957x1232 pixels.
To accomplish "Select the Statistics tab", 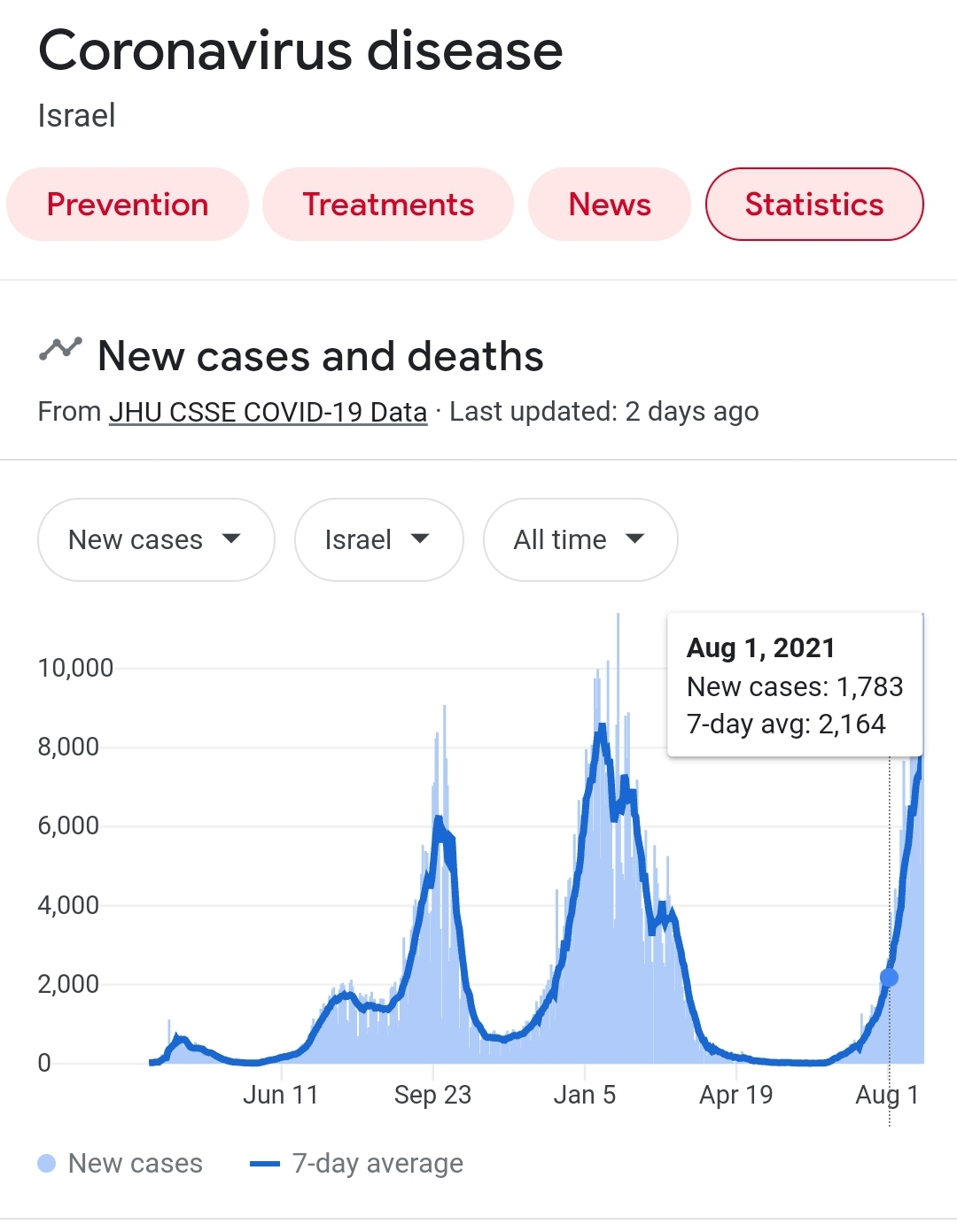I will point(814,205).
